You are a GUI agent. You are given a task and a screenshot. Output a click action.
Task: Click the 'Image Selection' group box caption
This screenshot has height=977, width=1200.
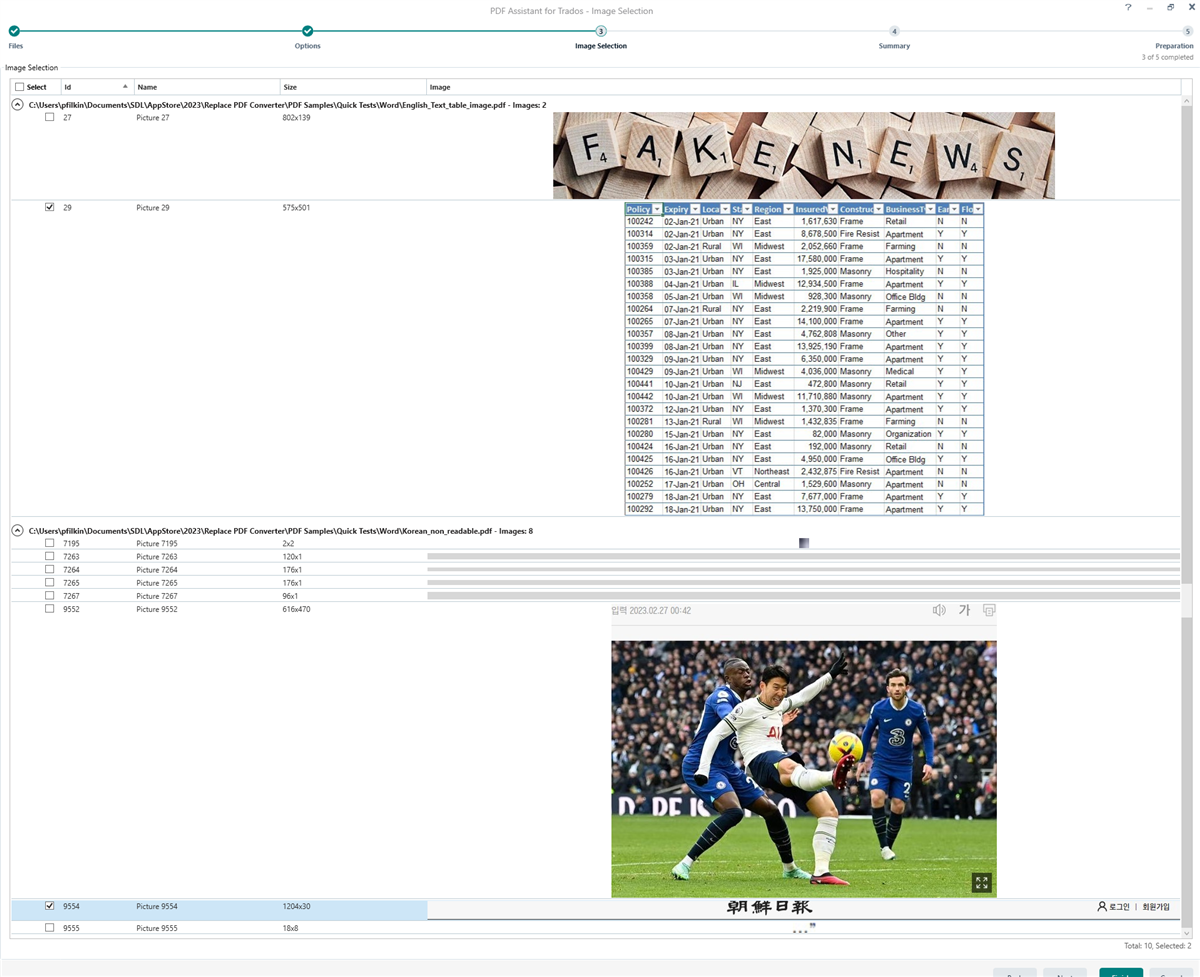click(x=31, y=68)
